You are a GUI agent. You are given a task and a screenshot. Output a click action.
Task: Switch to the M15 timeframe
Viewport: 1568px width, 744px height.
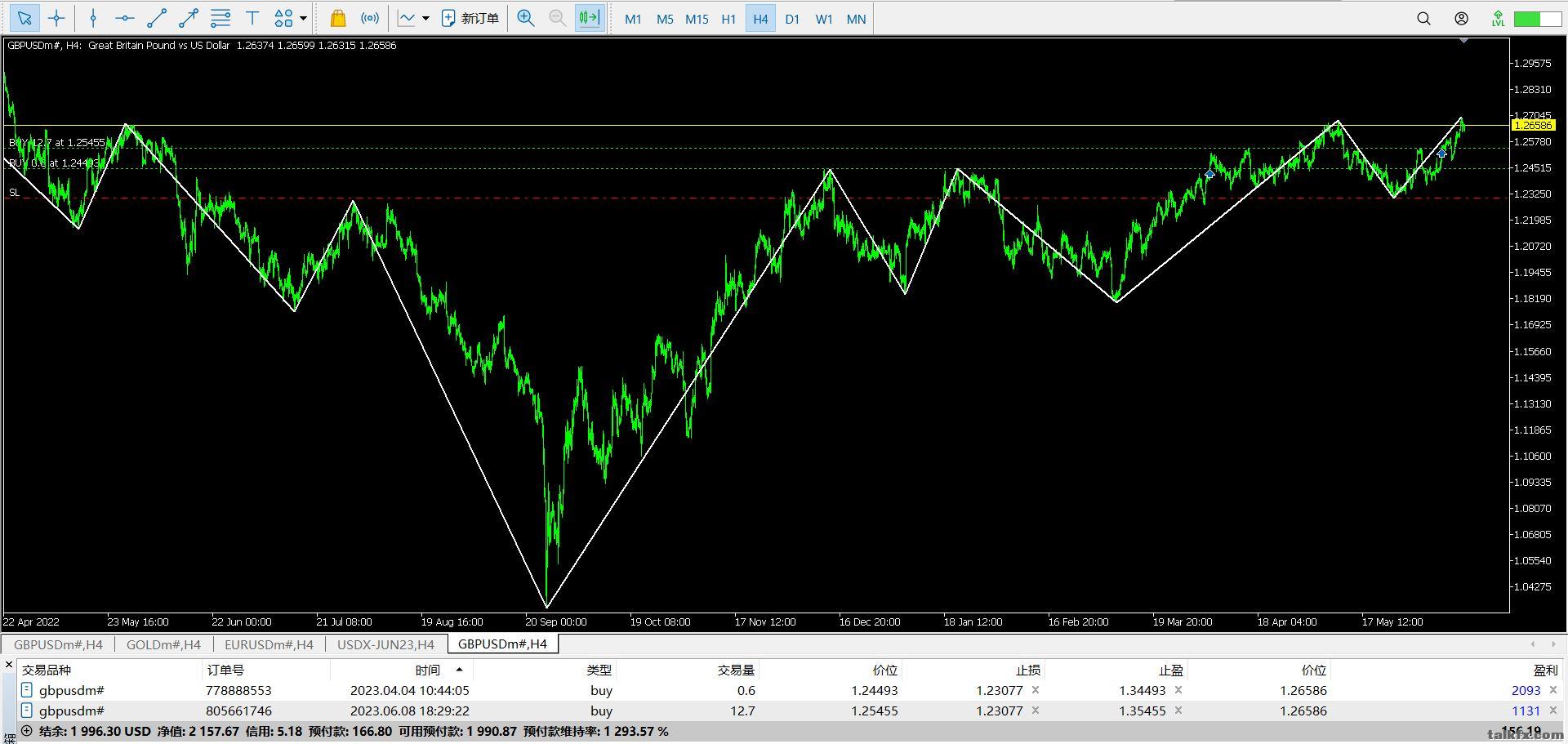[x=697, y=19]
